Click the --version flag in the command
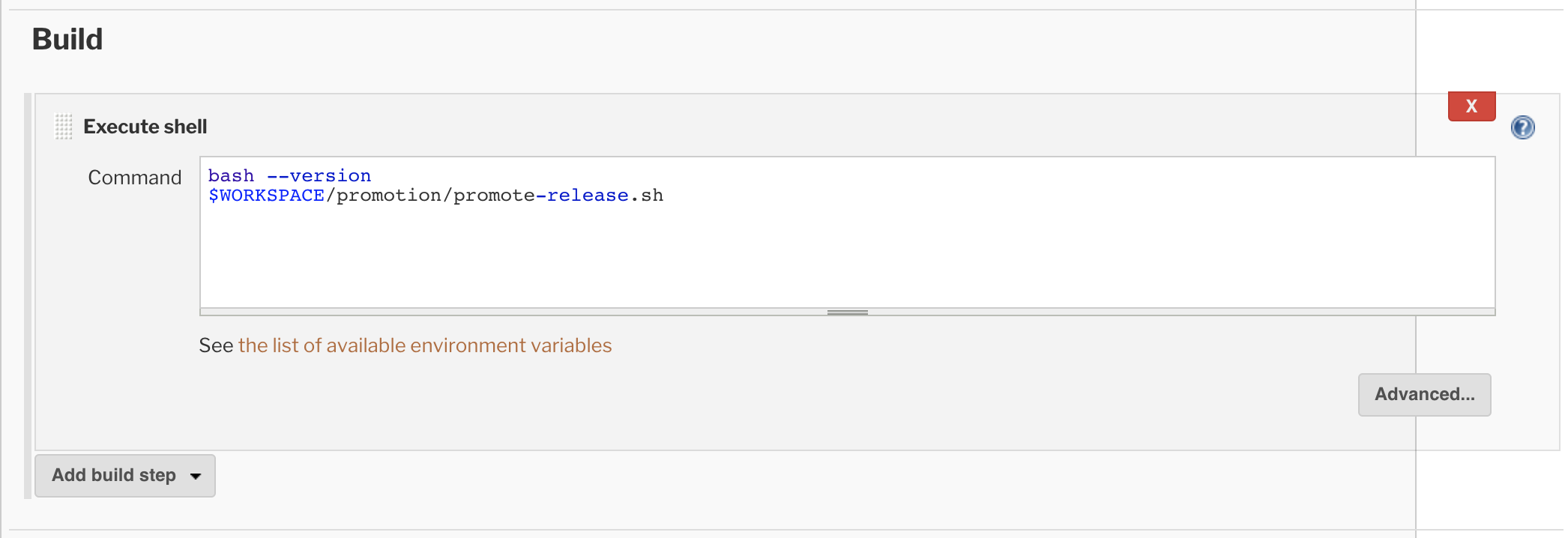 coord(319,176)
